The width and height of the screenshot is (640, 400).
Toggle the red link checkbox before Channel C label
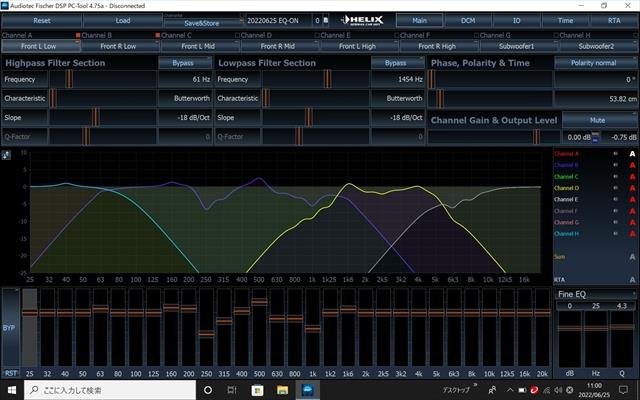click(x=157, y=35)
